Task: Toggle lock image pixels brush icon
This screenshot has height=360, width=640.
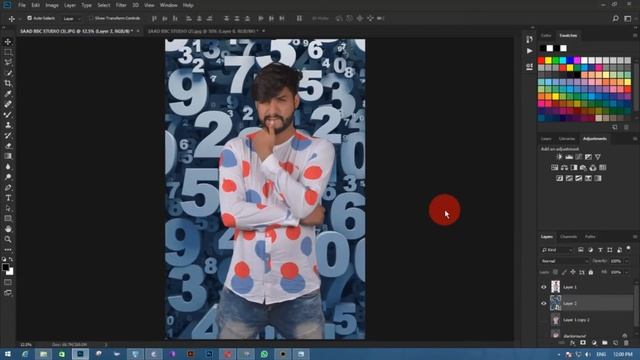Action: pyautogui.click(x=564, y=272)
